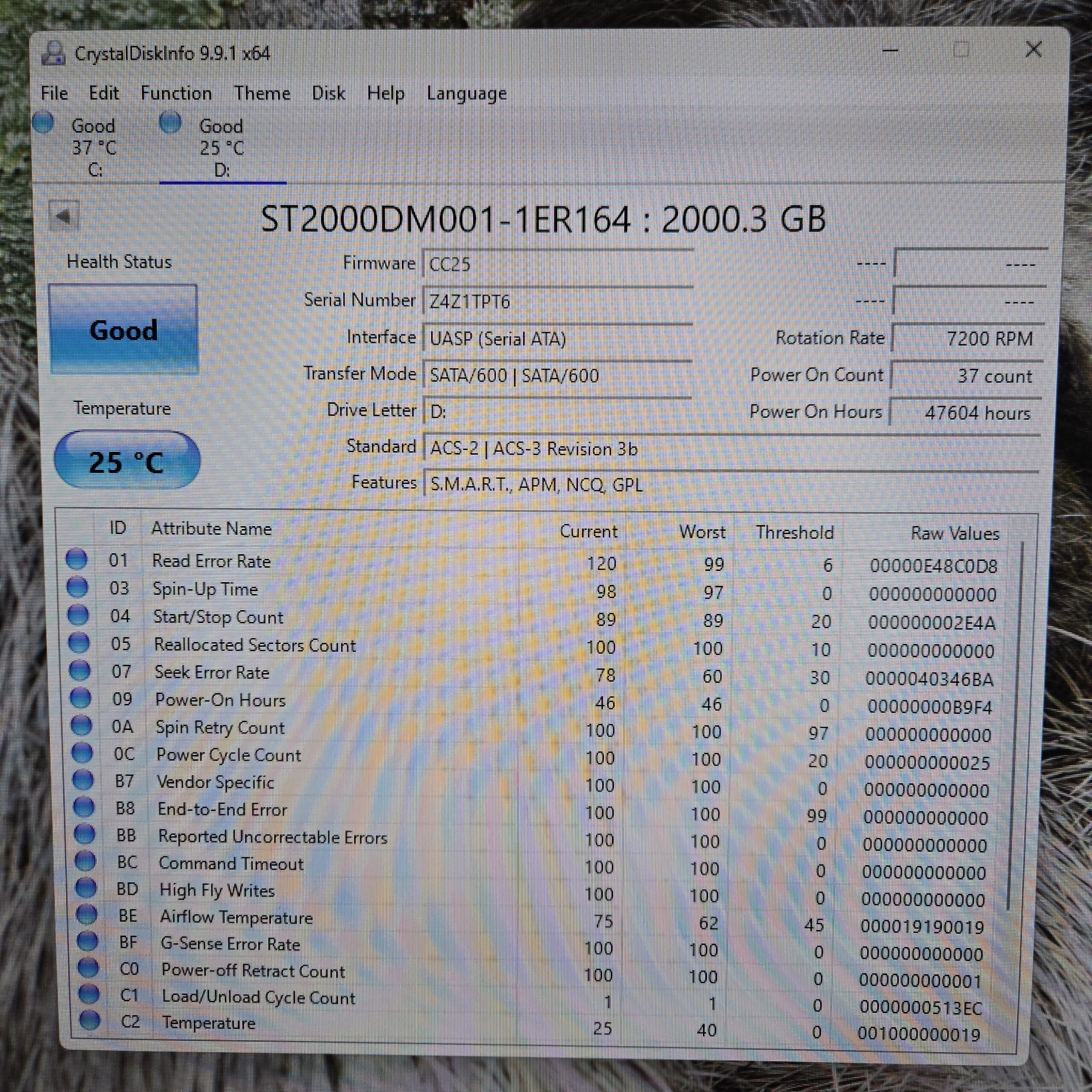The height and width of the screenshot is (1092, 1092).
Task: Click the status orb for Read Error Rate
Action: [76, 559]
